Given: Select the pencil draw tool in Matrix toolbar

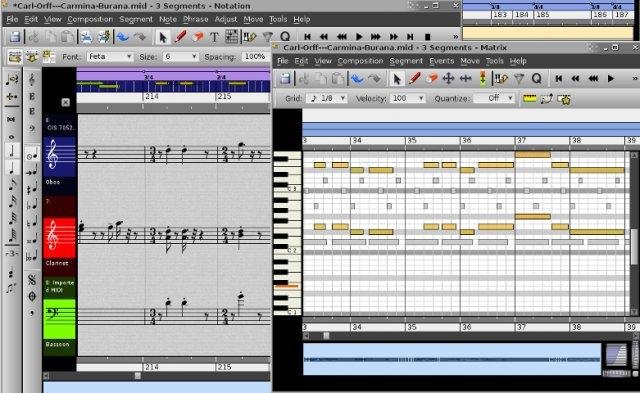Looking at the screenshot, I should click(414, 78).
